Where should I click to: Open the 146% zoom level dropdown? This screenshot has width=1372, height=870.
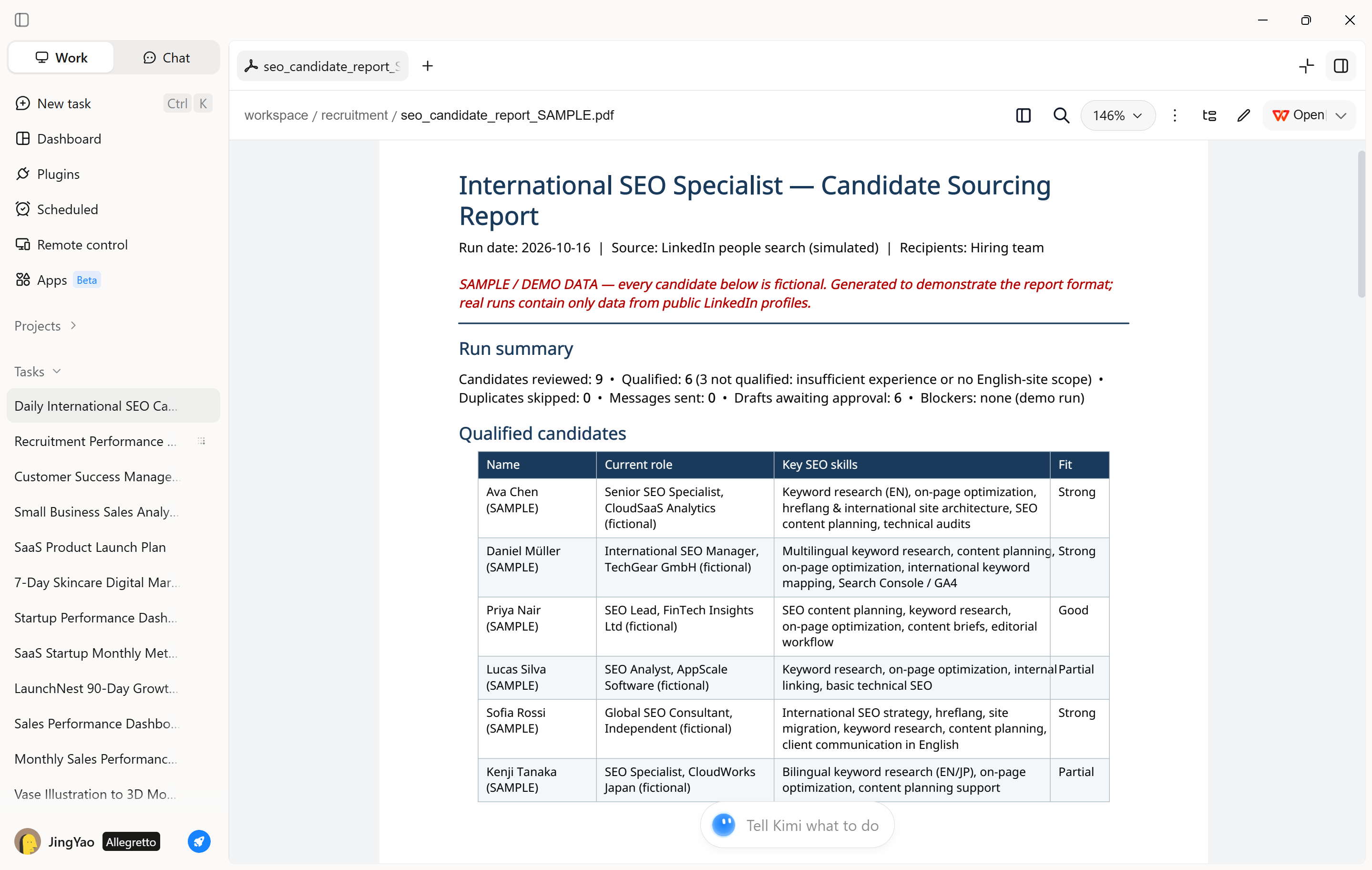point(1118,115)
